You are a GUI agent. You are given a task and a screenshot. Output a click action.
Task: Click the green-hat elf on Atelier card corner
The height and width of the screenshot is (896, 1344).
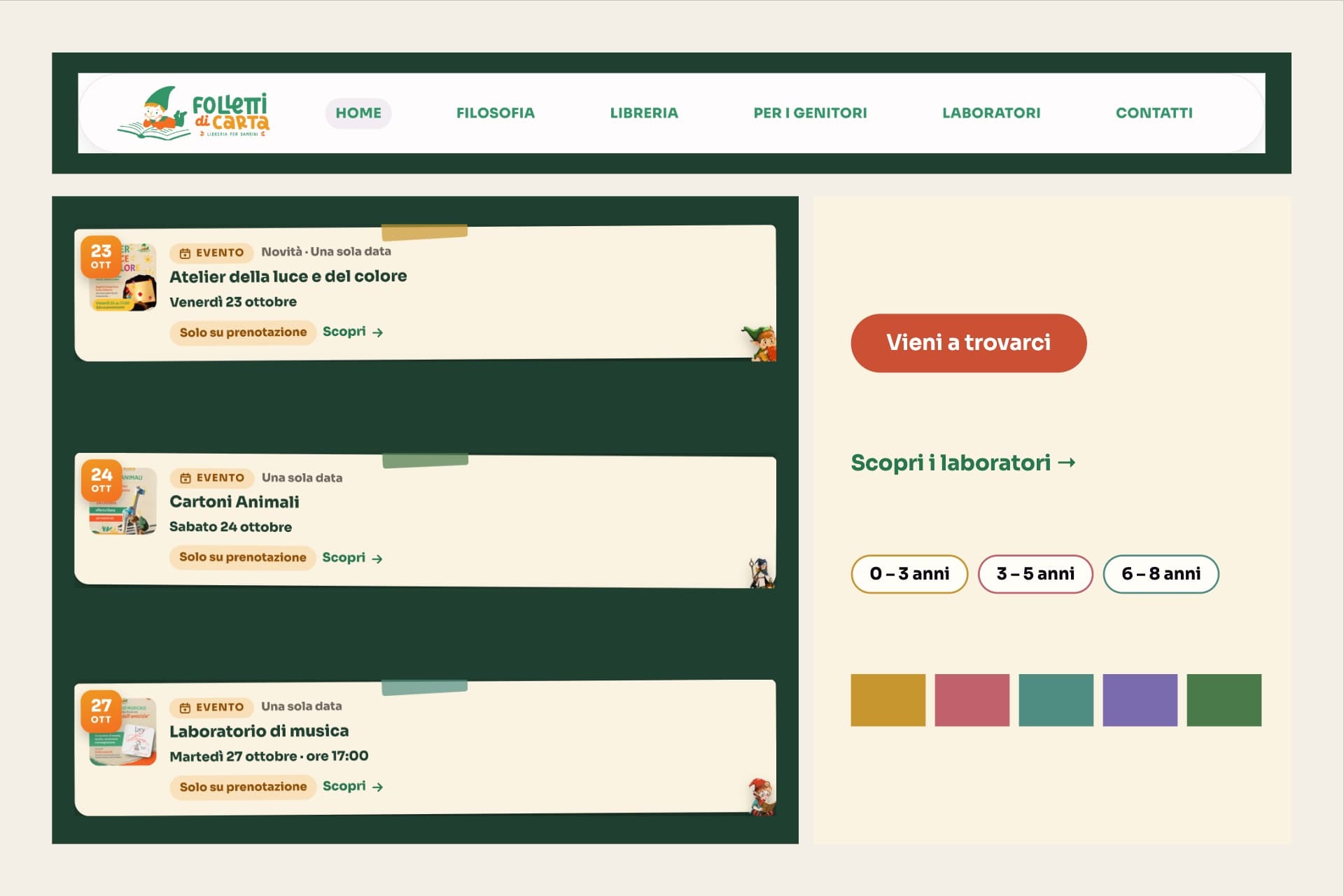click(x=761, y=343)
